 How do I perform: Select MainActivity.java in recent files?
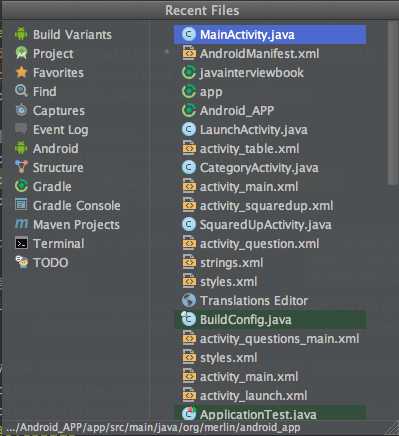pos(270,35)
